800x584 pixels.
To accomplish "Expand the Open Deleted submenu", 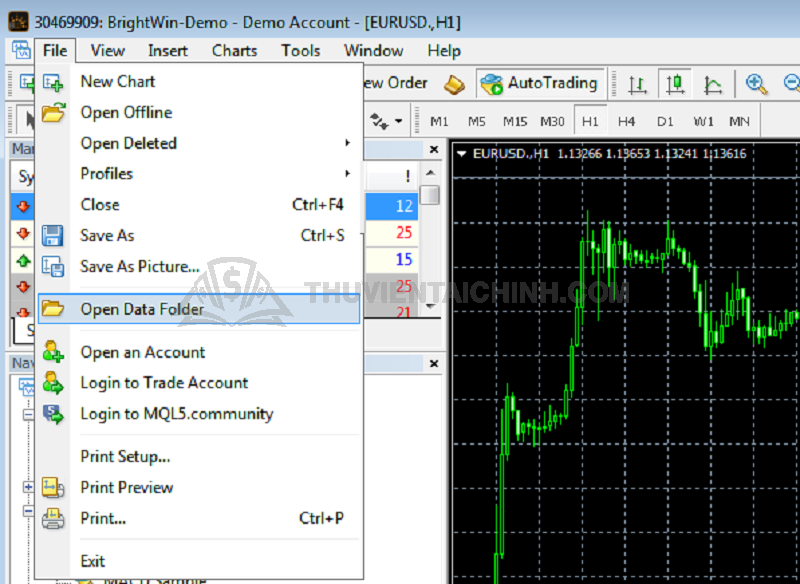I will (x=199, y=143).
